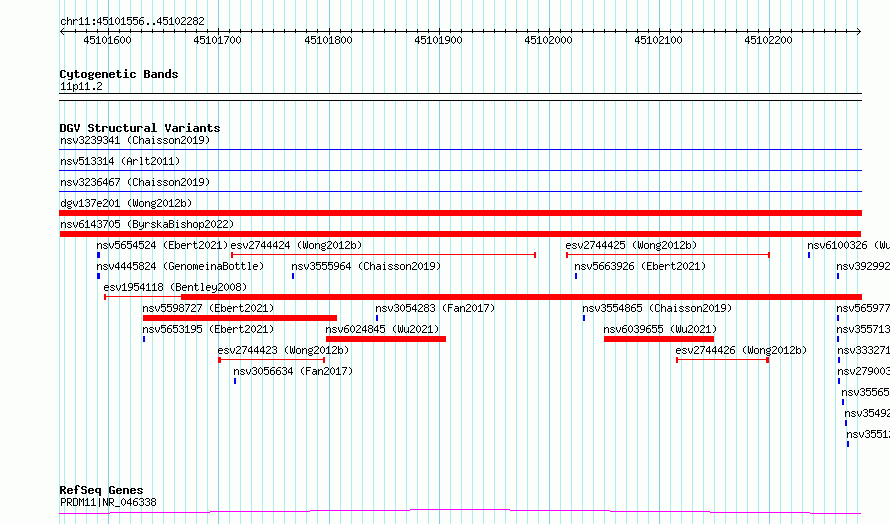This screenshot has width=890, height=524.
Task: Select the blue line under nsv513314
Action: tap(460, 171)
